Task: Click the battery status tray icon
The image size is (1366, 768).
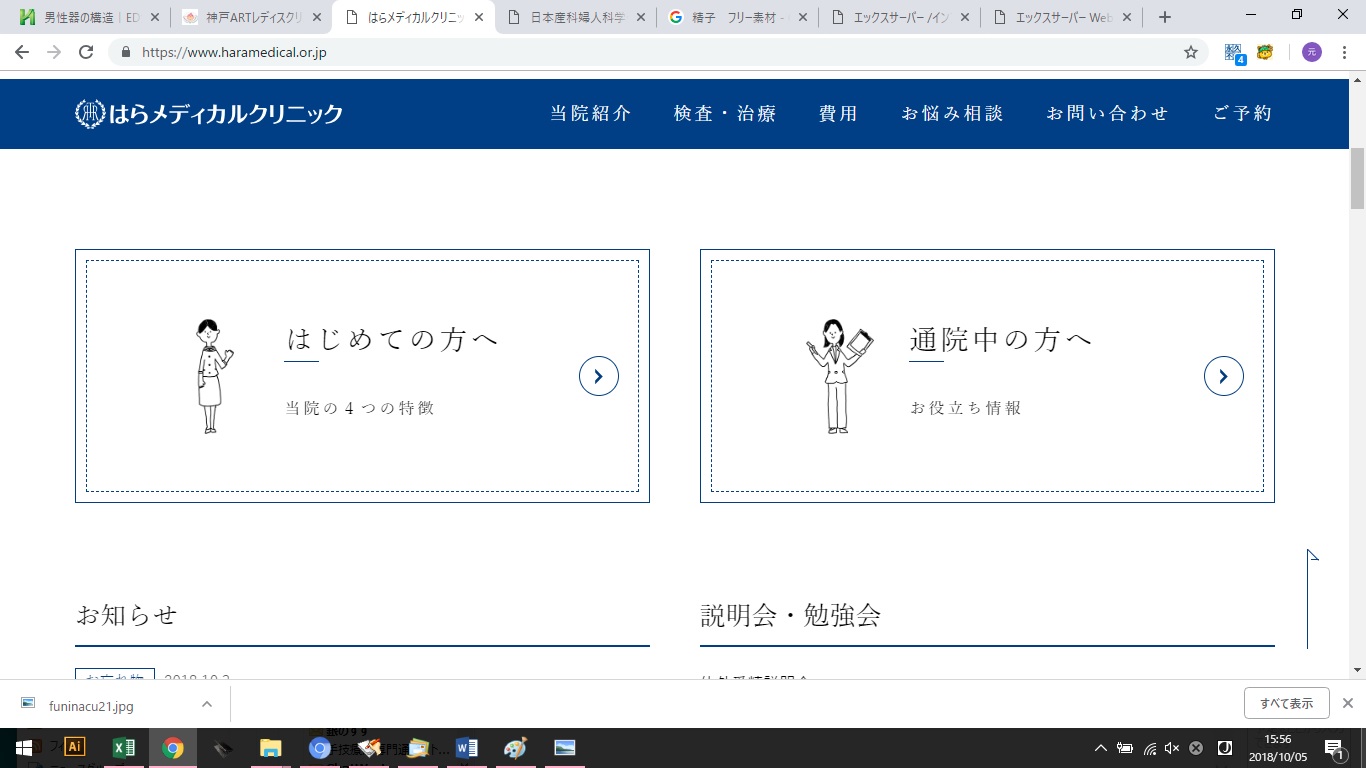Action: 1125,748
